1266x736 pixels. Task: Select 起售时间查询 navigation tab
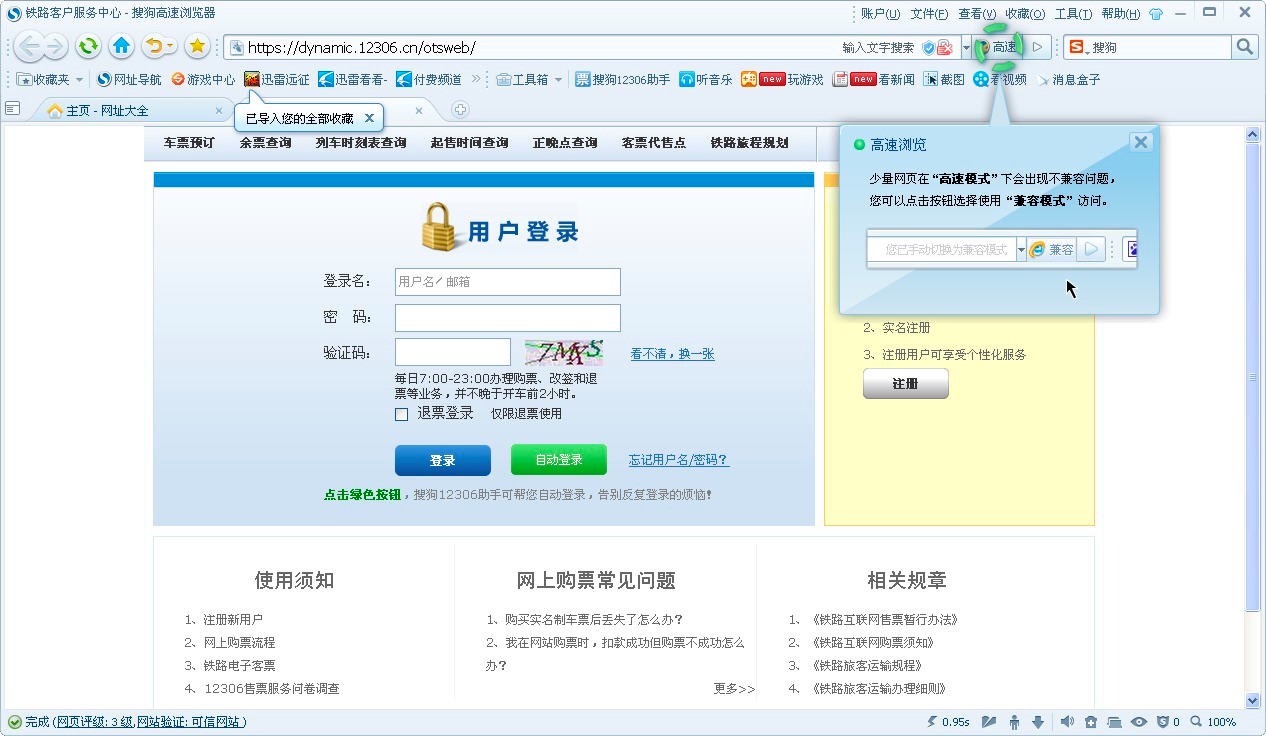pos(469,143)
